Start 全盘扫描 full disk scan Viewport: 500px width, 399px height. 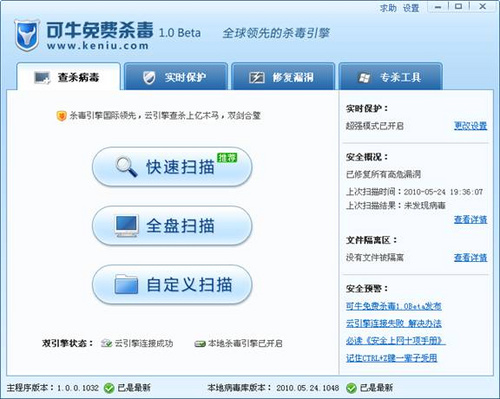(x=172, y=226)
